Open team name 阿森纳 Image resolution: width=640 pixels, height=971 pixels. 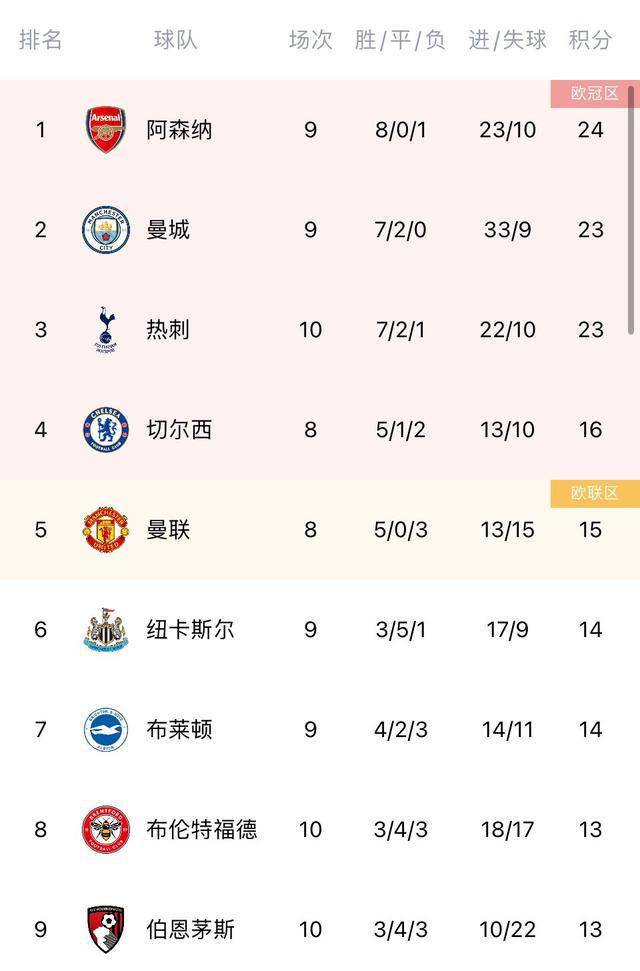[x=180, y=130]
